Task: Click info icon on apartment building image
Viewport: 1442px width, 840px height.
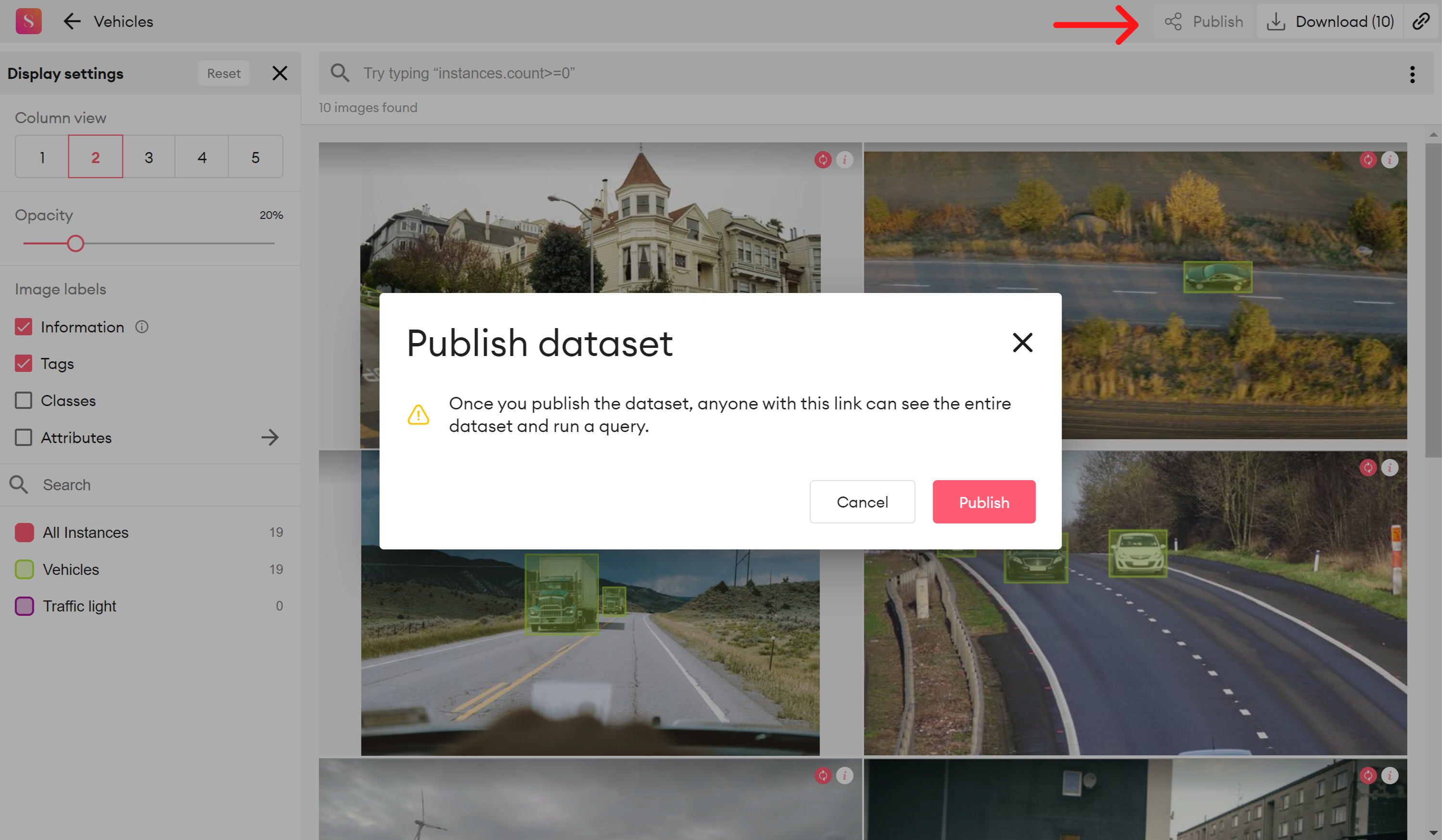Action: pyautogui.click(x=1390, y=776)
